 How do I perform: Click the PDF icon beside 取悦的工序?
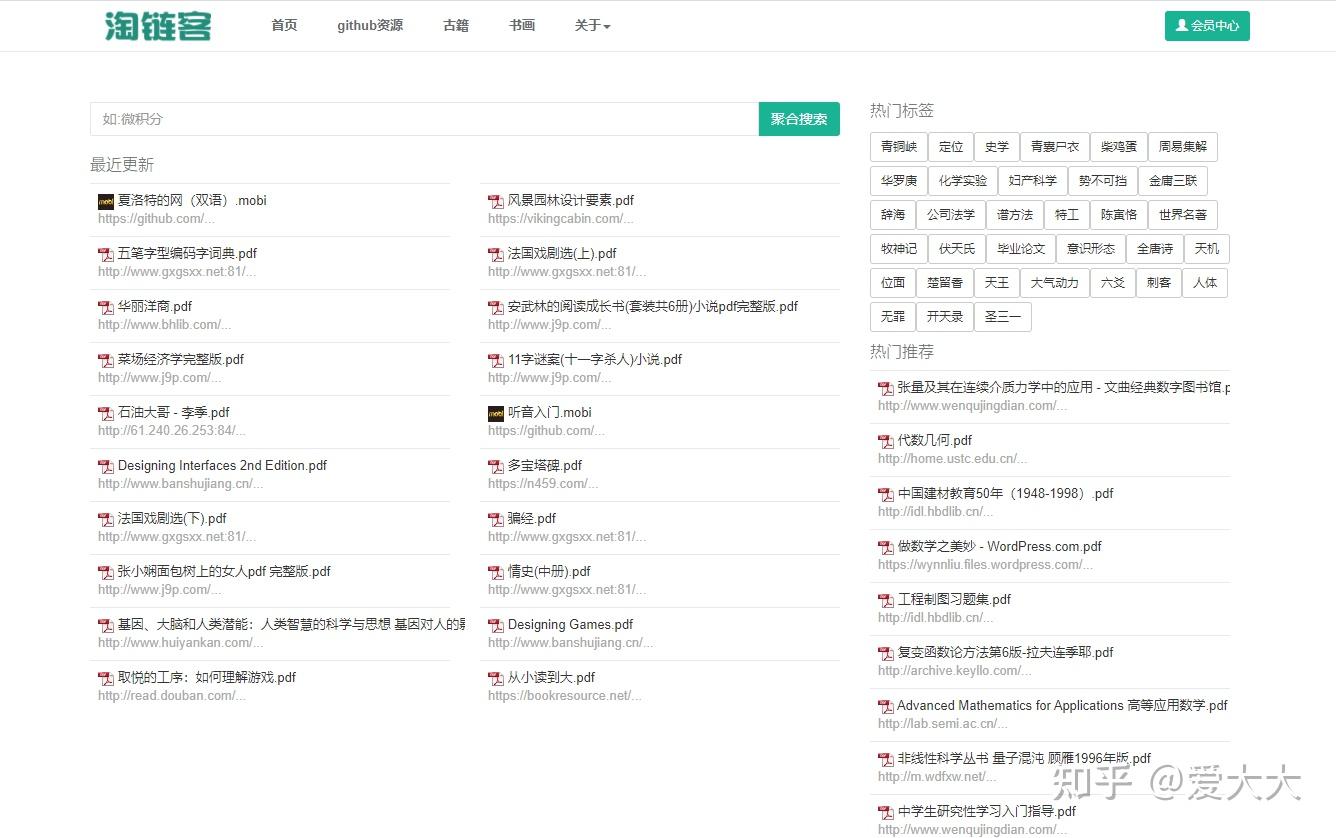click(x=106, y=678)
